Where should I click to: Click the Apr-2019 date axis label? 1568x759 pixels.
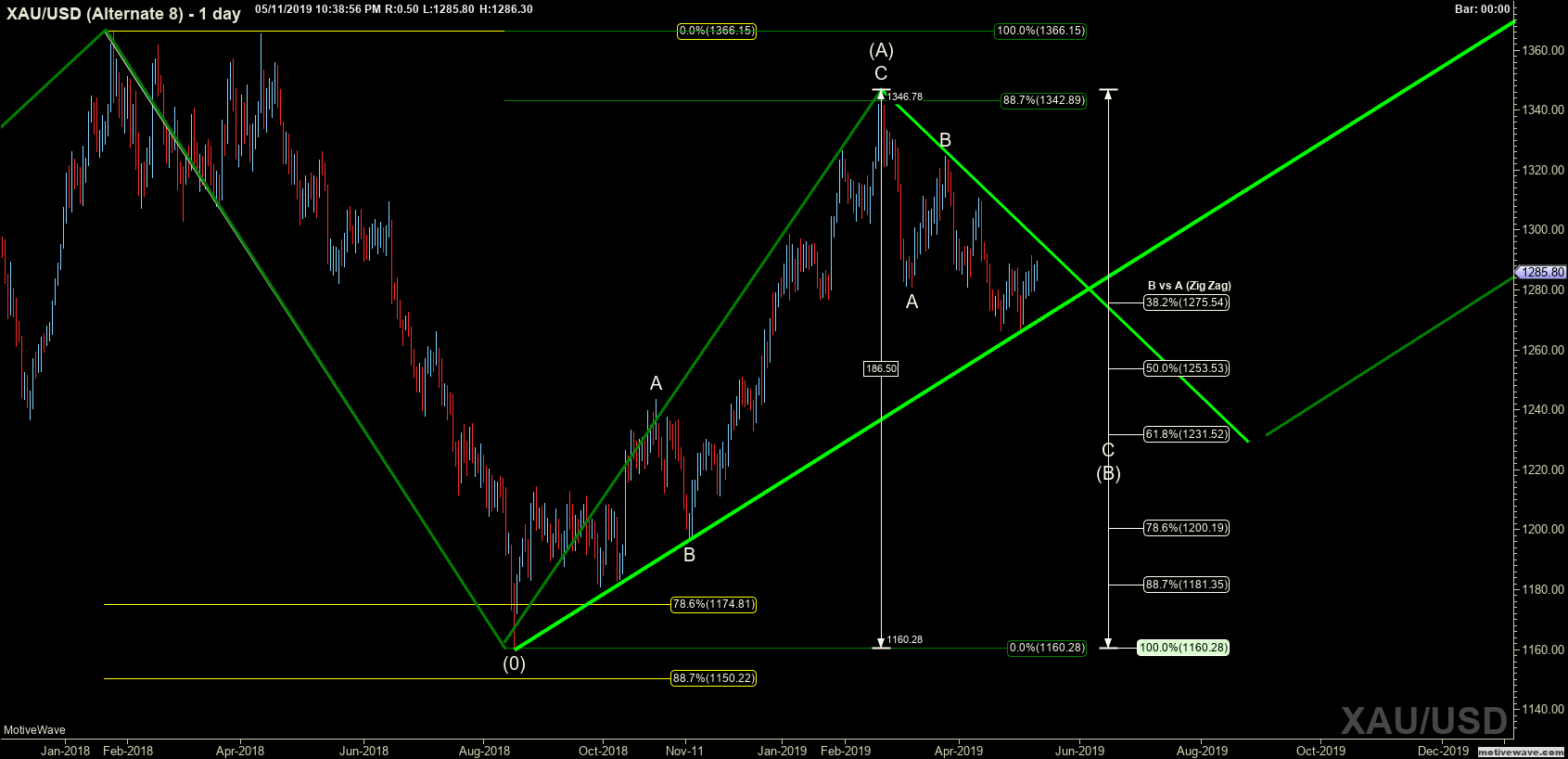point(958,751)
